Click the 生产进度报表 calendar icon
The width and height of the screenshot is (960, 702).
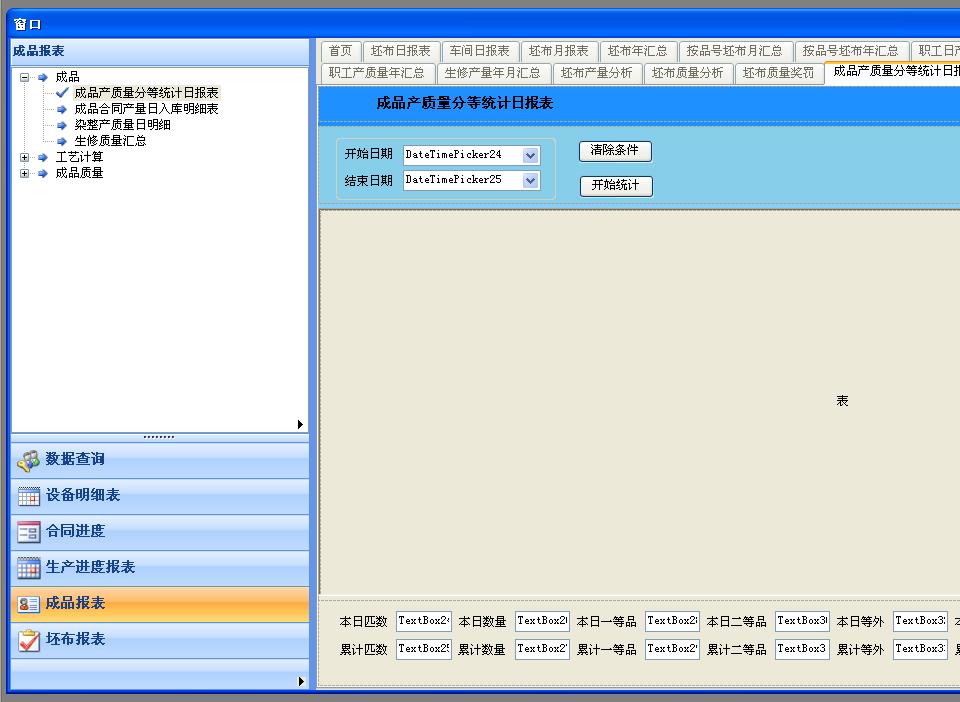point(29,568)
